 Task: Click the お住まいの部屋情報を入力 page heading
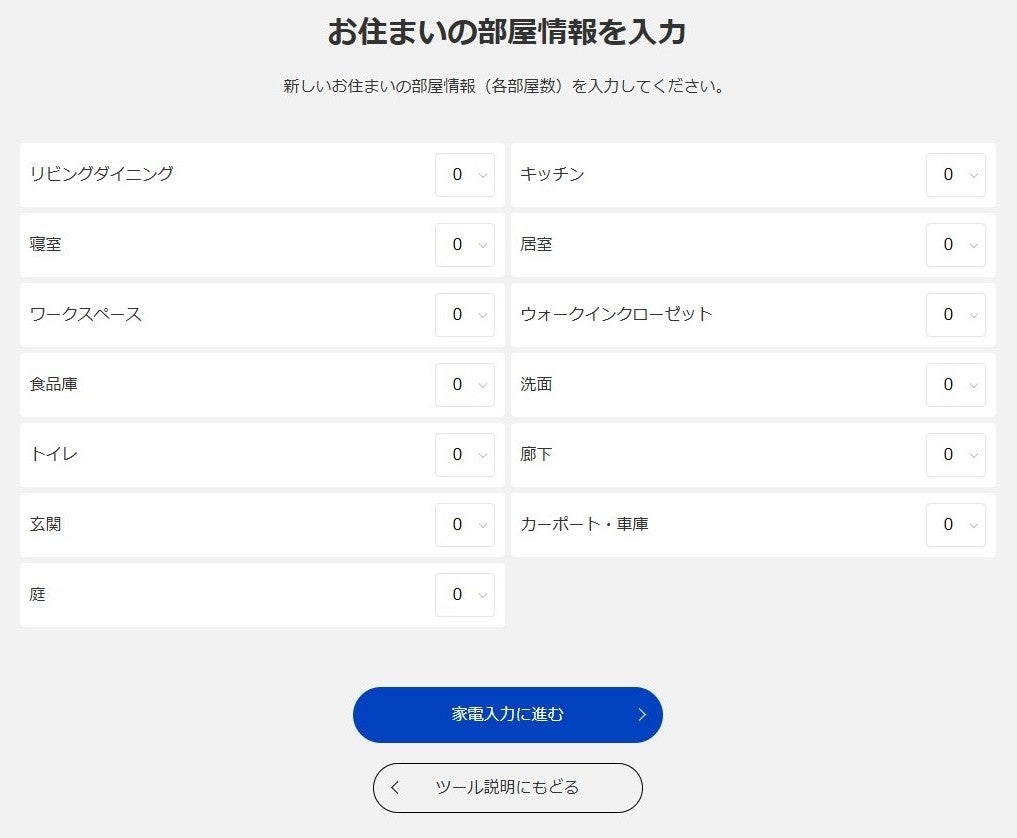(508, 30)
